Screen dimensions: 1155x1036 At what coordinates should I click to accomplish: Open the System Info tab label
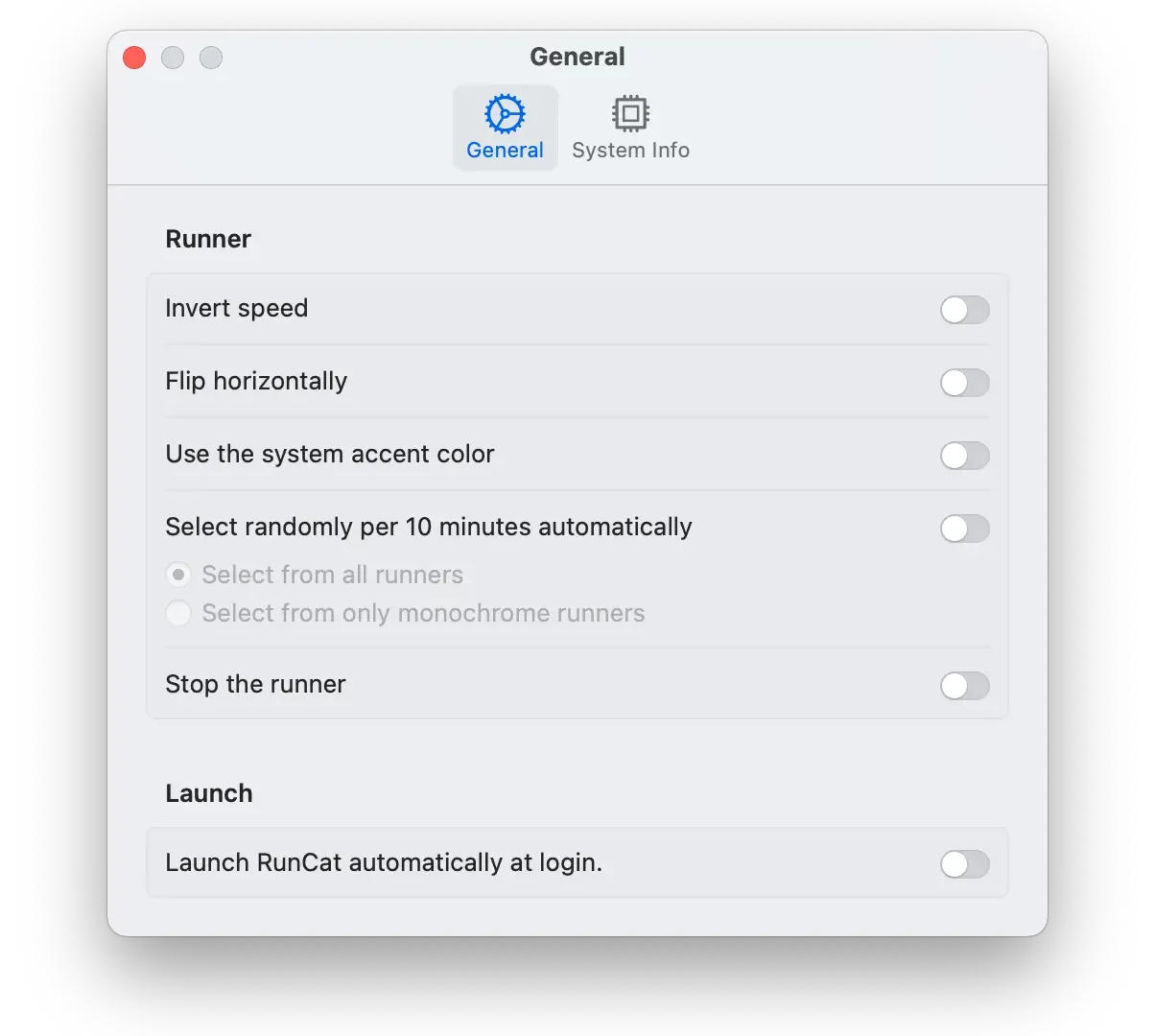pos(630,151)
